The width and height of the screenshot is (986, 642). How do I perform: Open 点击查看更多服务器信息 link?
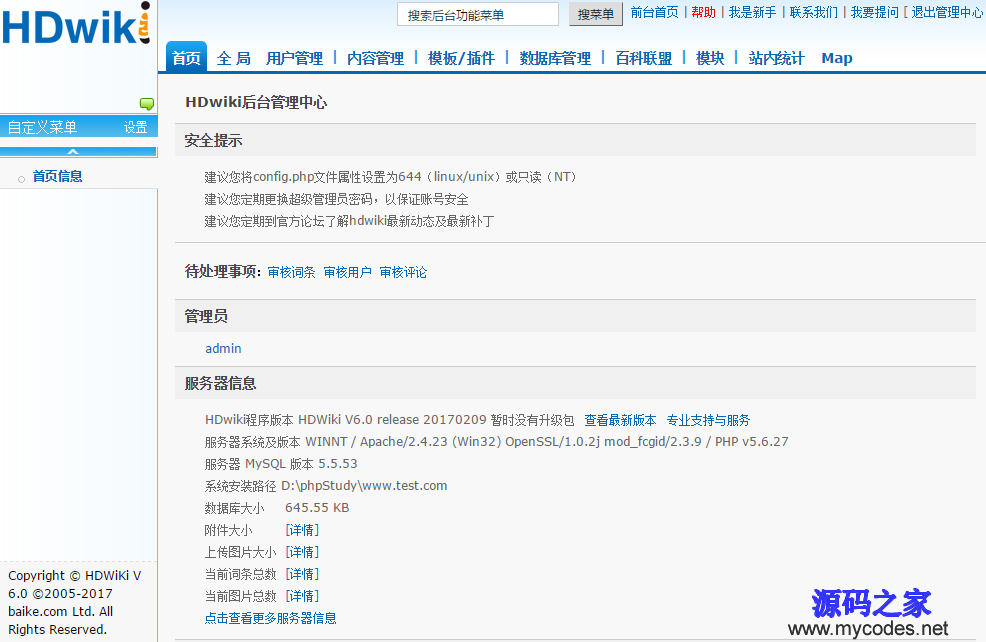[x=270, y=618]
